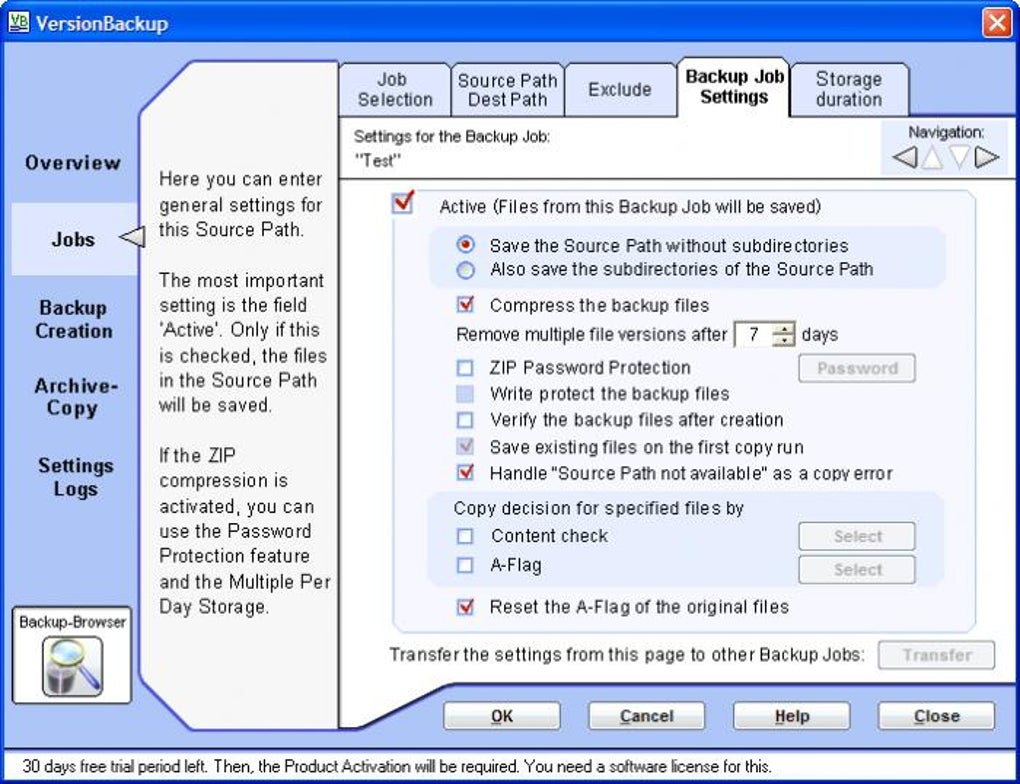Toggle the Active backup job checkbox
This screenshot has width=1020, height=784.
coord(403,202)
